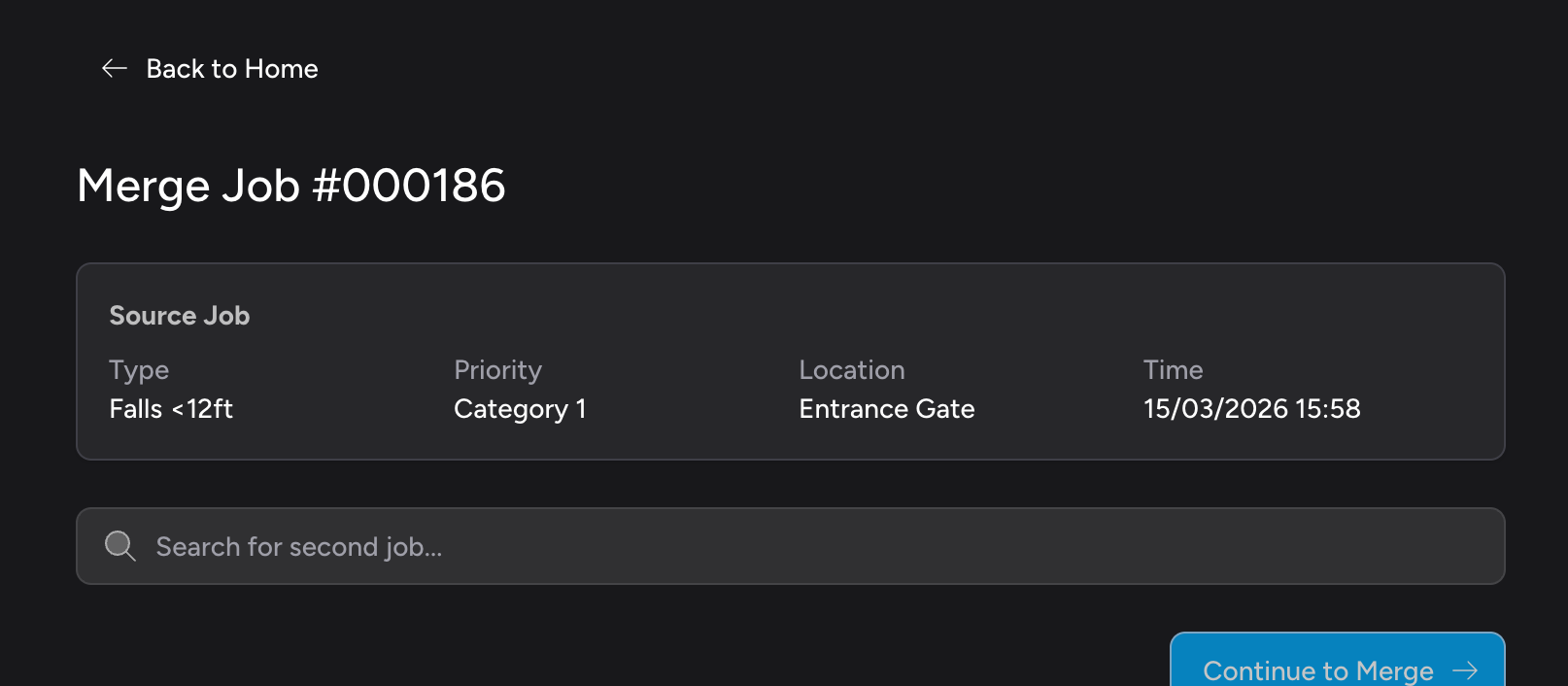
Task: Click the Category 1 priority value
Action: pyautogui.click(x=520, y=408)
